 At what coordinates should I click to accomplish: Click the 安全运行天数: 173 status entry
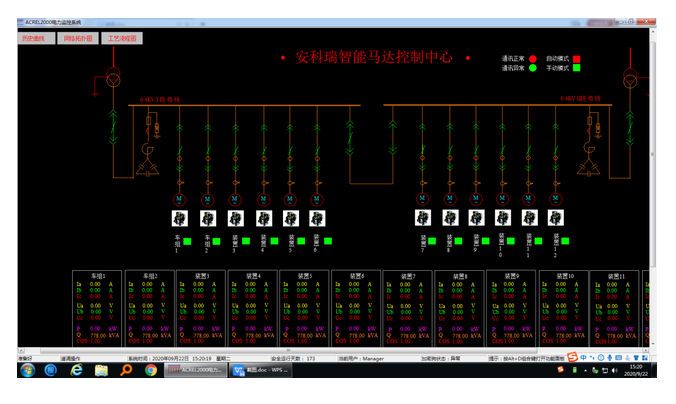[293, 359]
